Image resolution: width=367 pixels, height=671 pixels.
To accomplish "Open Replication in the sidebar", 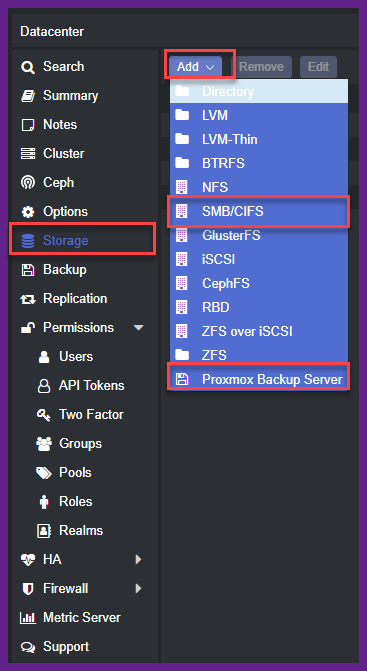I will (x=75, y=299).
